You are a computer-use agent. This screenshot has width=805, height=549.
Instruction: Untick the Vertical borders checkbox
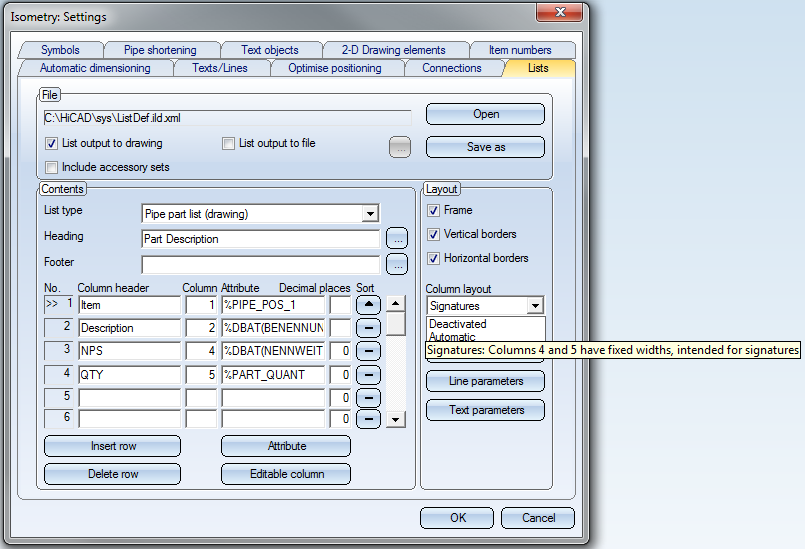pyautogui.click(x=433, y=234)
